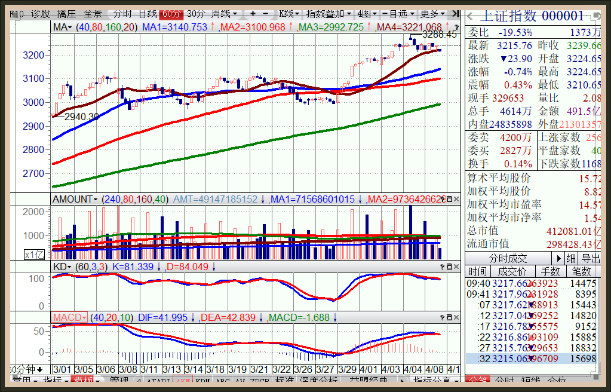Image resolution: width=611 pixels, height=392 pixels.
Task: Zoom in chart with plus icon
Action: click(x=253, y=14)
